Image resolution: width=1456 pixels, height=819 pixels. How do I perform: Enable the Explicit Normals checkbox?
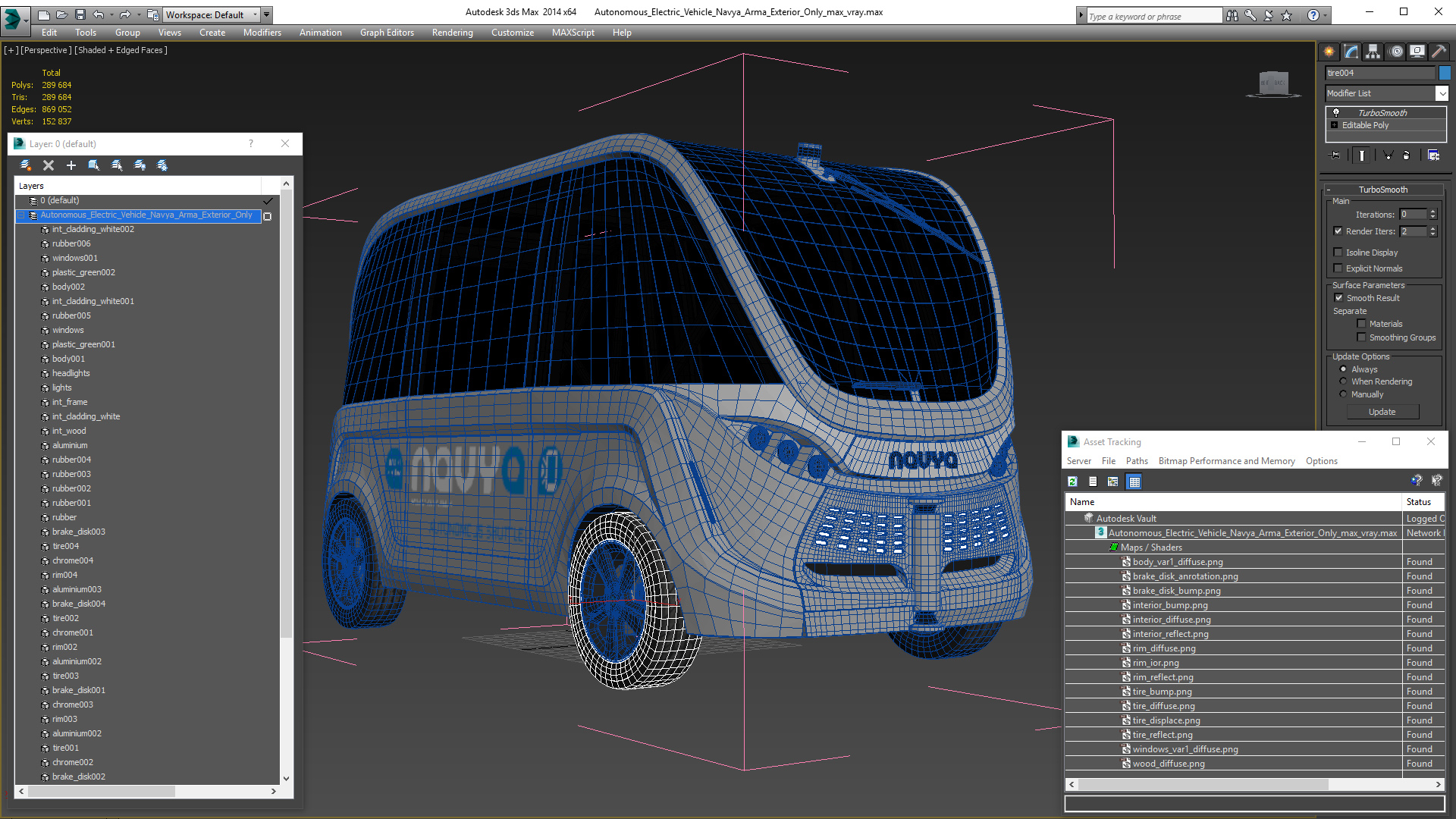coord(1338,268)
